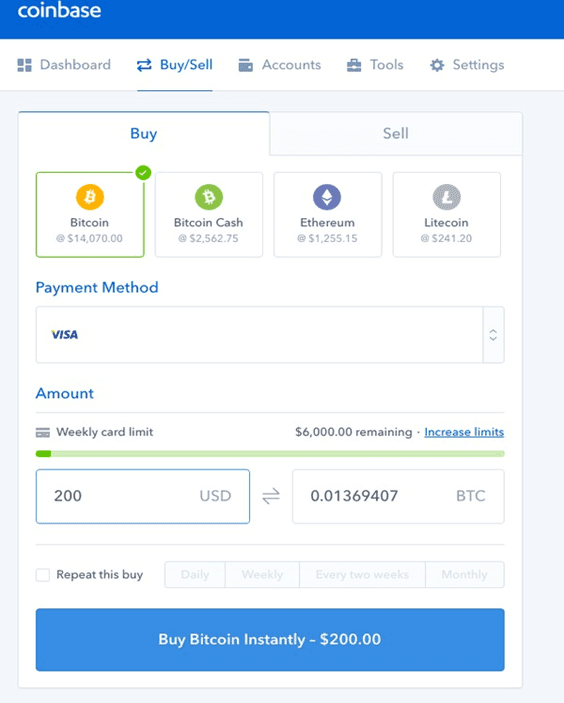Select the Ethereum card
This screenshot has width=564, height=703.
point(328,215)
